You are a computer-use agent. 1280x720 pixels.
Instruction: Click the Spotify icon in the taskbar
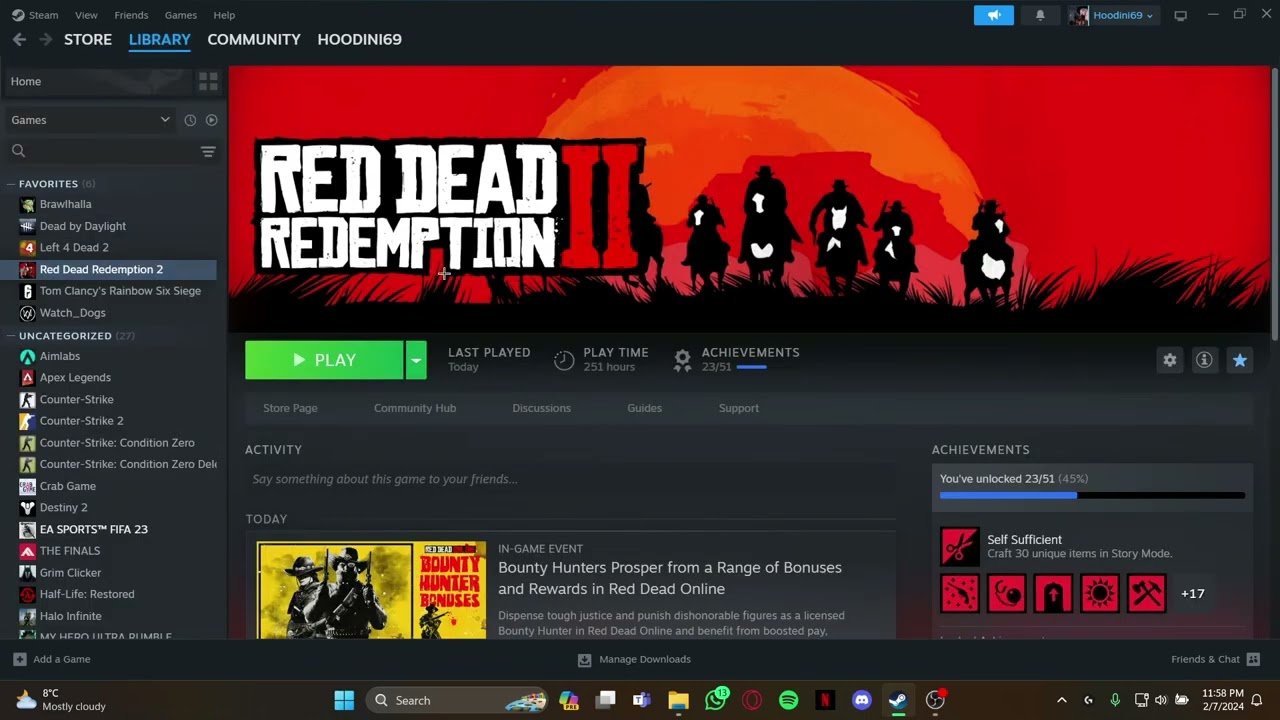(788, 700)
